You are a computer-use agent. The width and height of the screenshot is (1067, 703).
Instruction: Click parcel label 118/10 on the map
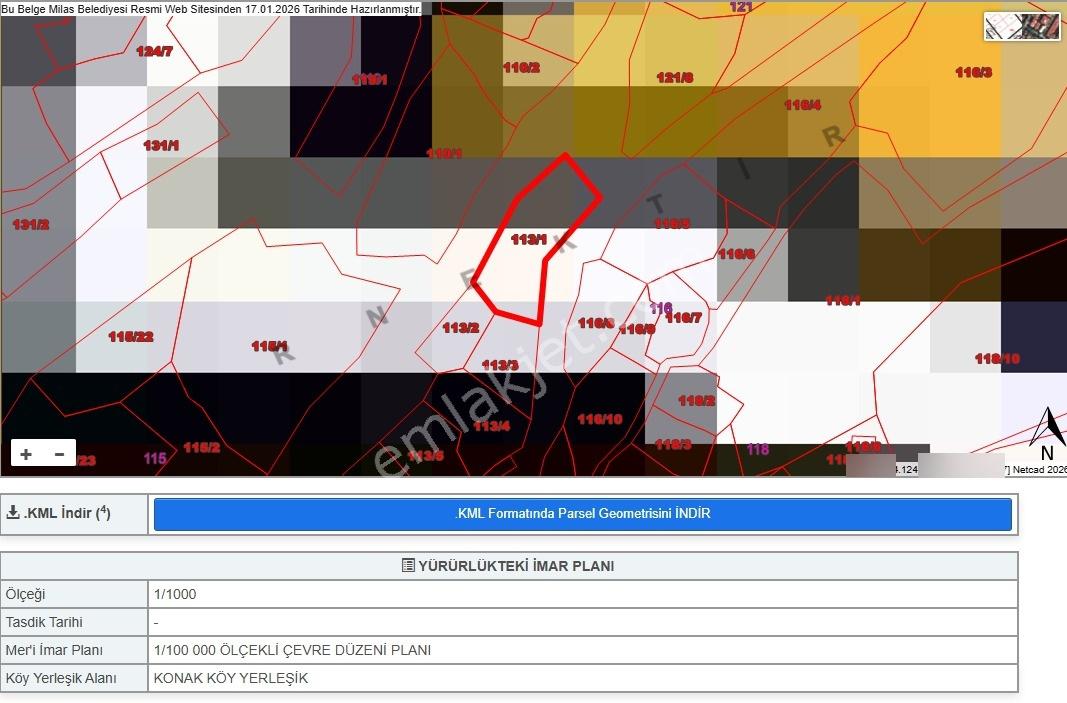[x=997, y=359]
